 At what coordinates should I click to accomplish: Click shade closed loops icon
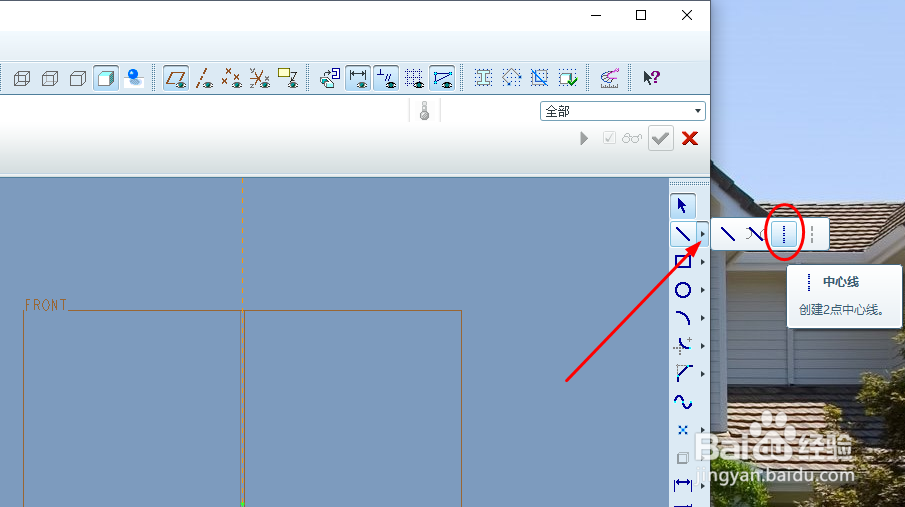tap(483, 78)
